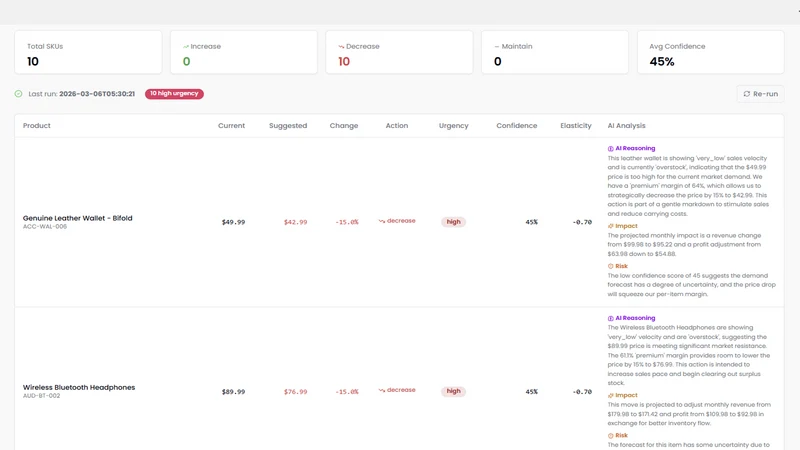Click the wallet row Risk icon
The image size is (800, 450).
(x=610, y=266)
